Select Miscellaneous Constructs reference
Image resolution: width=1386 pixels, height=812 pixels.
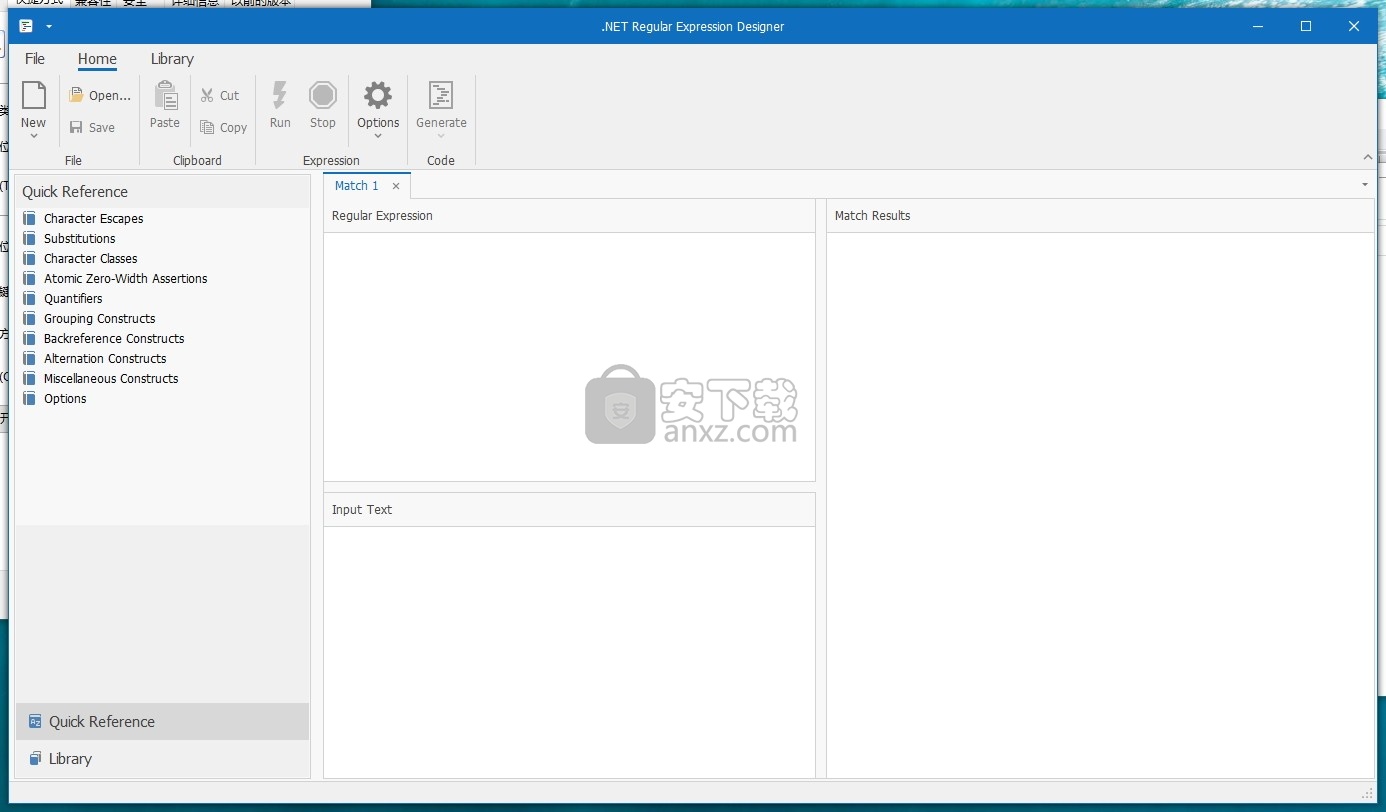[111, 378]
